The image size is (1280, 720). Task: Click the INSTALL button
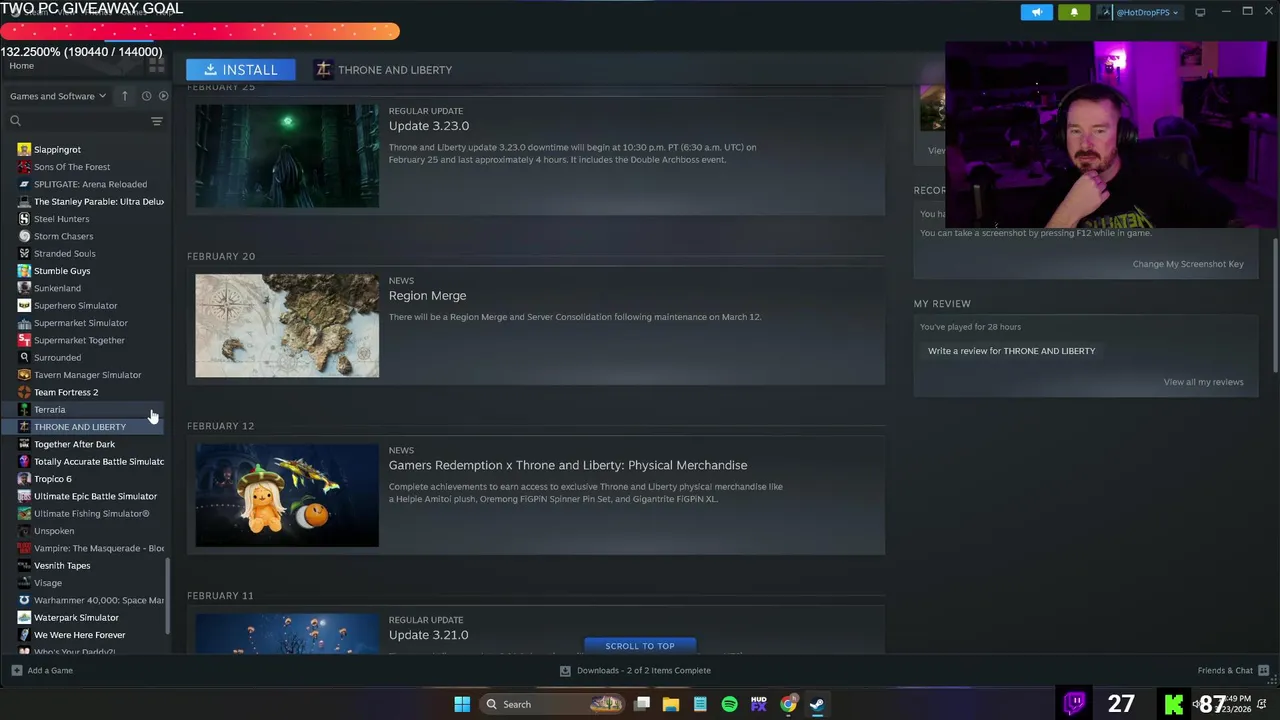point(240,70)
